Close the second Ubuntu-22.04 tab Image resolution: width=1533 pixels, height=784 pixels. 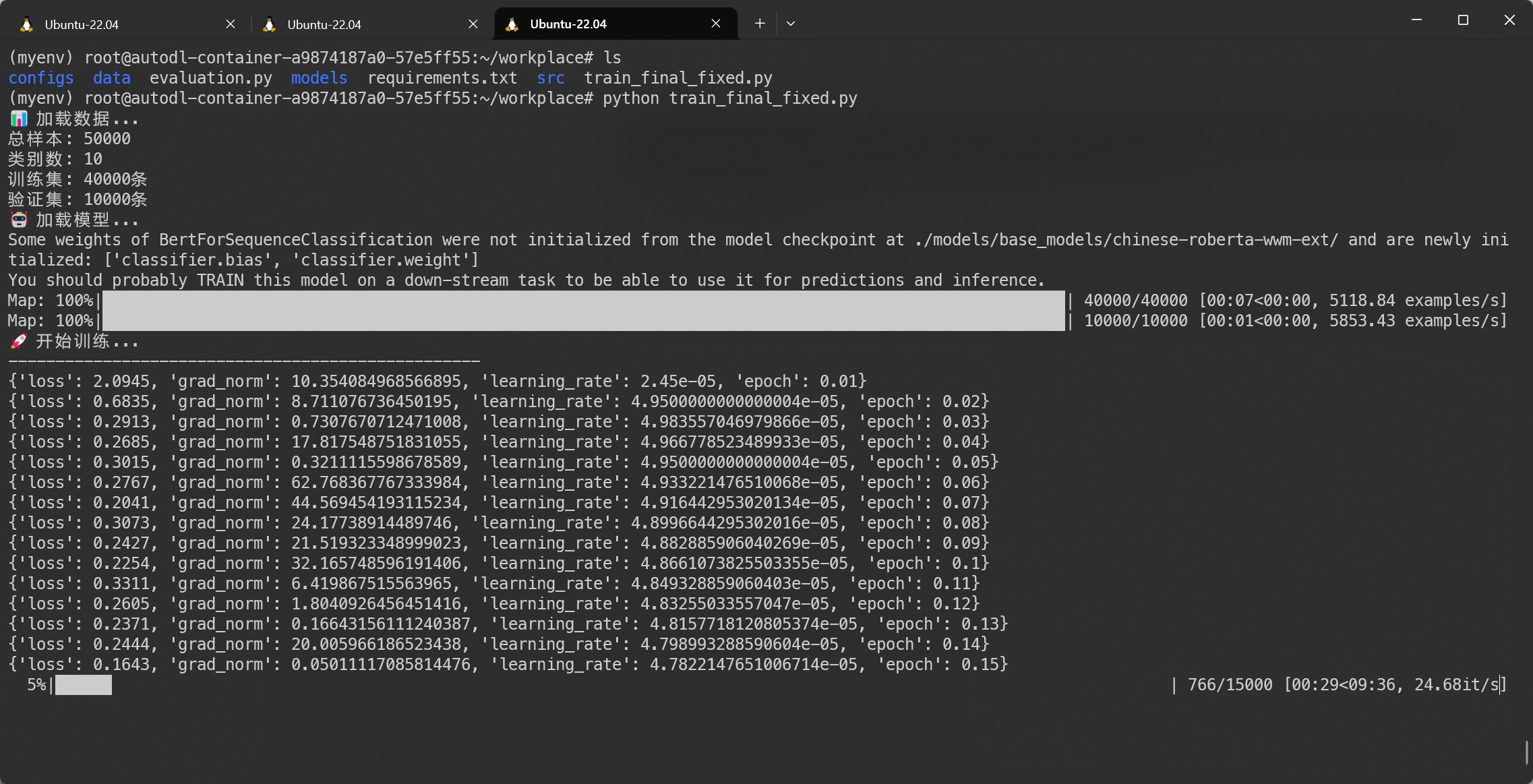(473, 24)
